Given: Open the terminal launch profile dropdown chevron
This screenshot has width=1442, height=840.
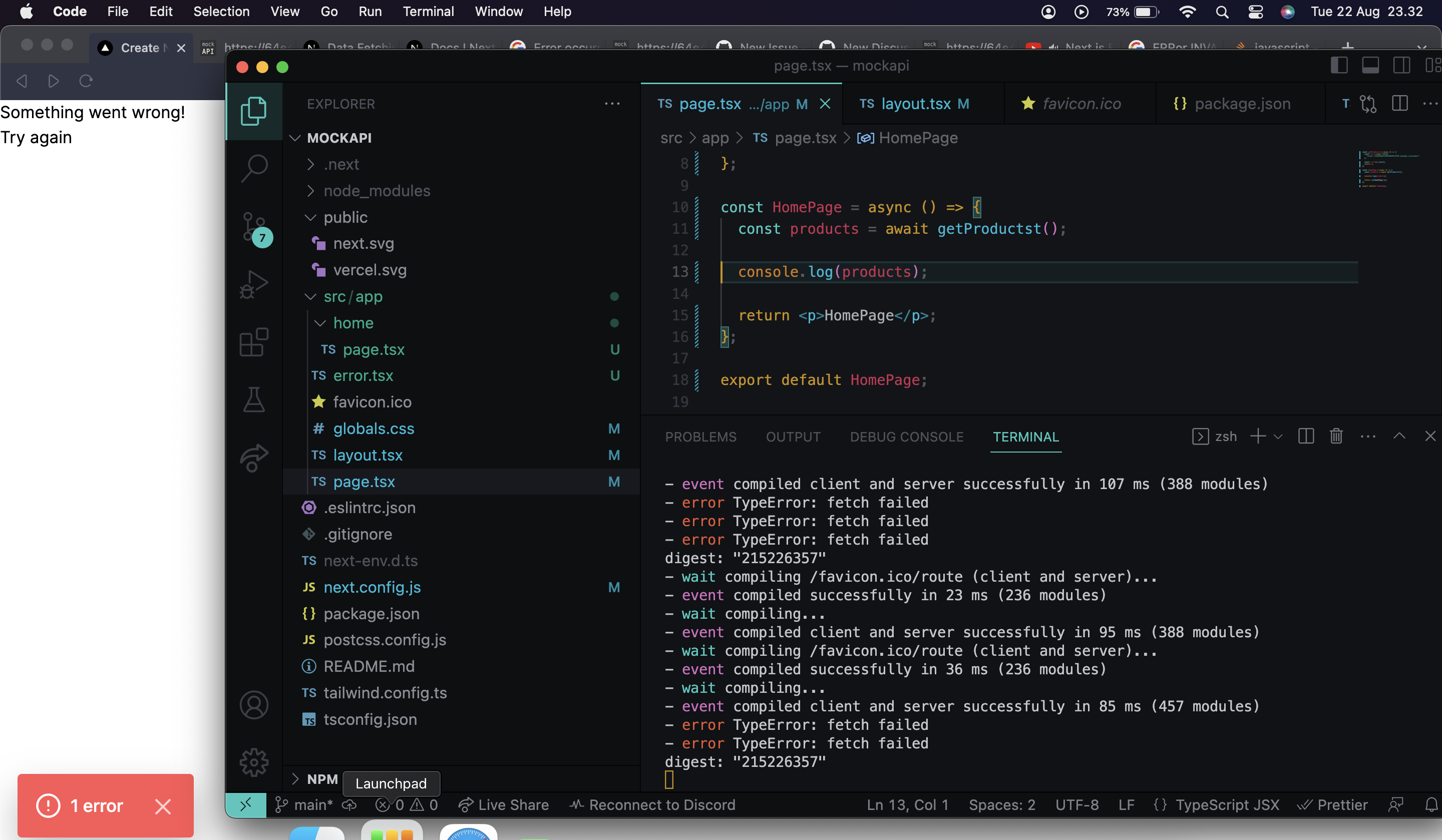Looking at the screenshot, I should [1277, 436].
